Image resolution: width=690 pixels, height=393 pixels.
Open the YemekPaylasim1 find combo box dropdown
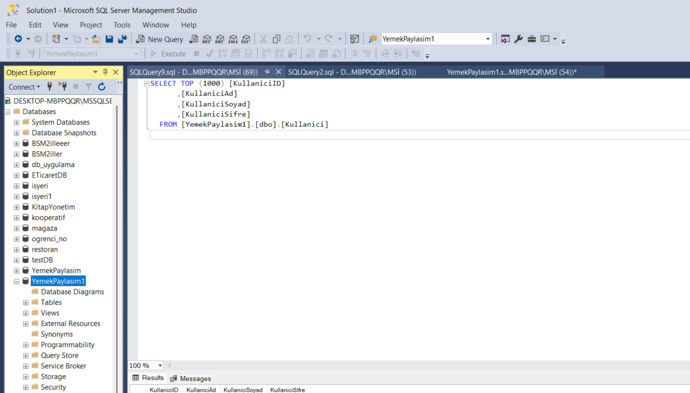point(488,39)
